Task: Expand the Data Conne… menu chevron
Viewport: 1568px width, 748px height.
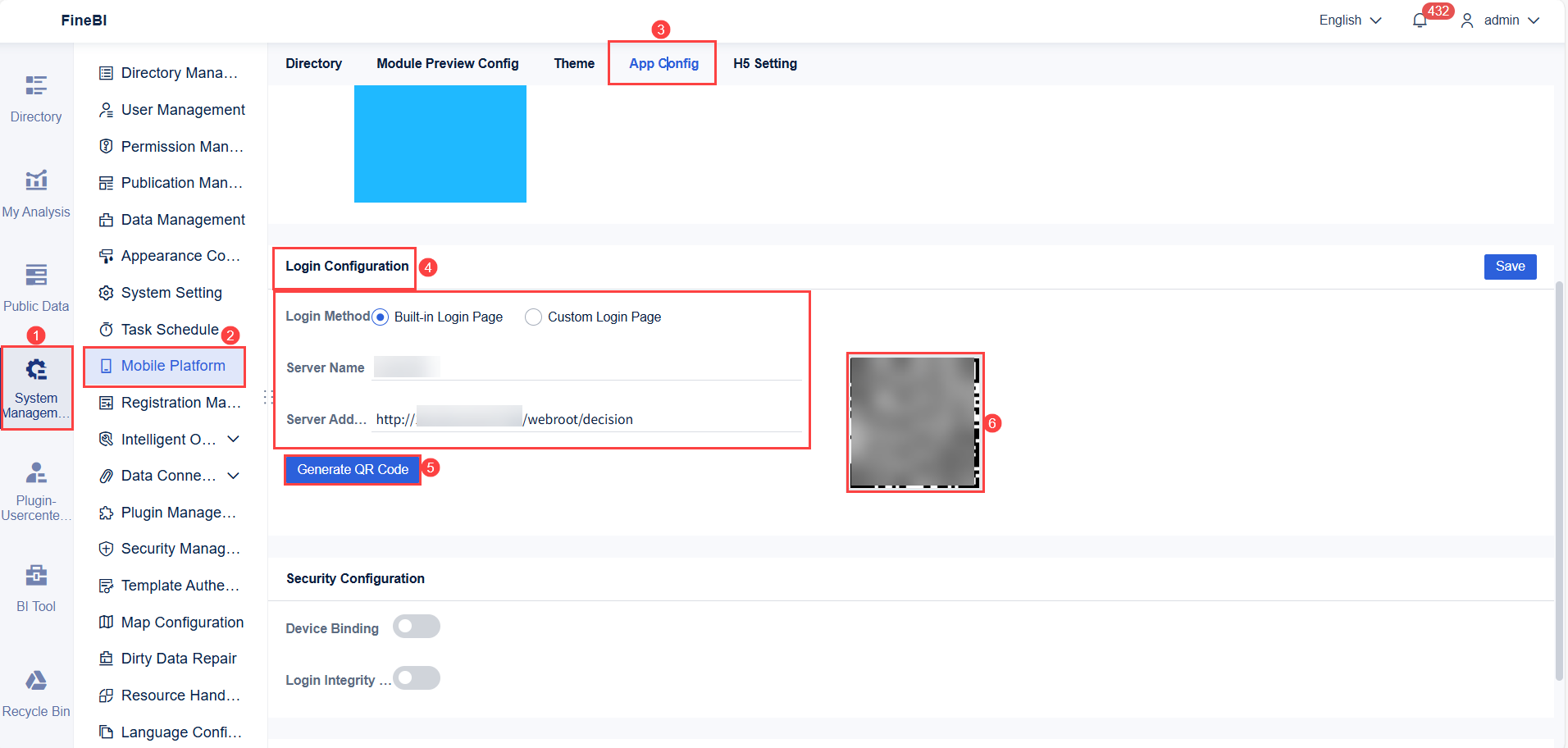Action: (234, 476)
